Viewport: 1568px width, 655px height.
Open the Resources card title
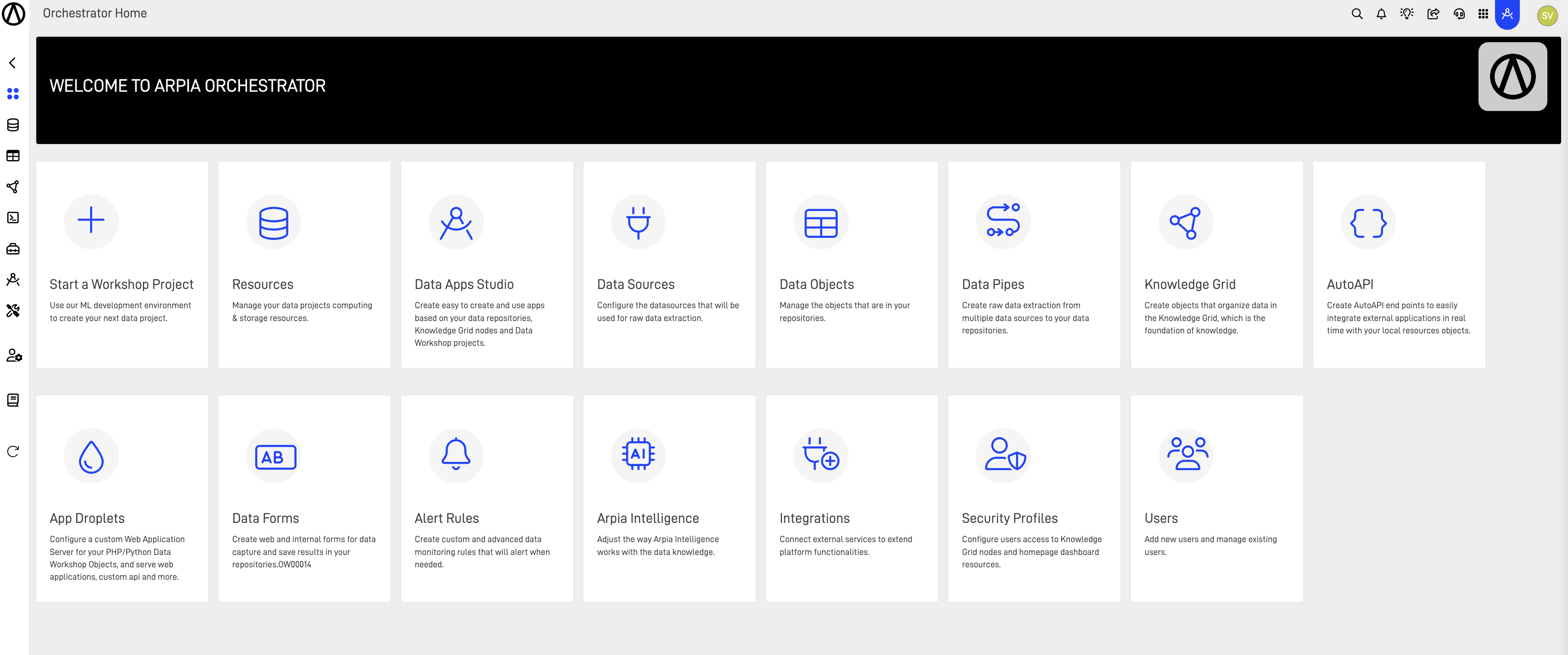click(x=263, y=285)
